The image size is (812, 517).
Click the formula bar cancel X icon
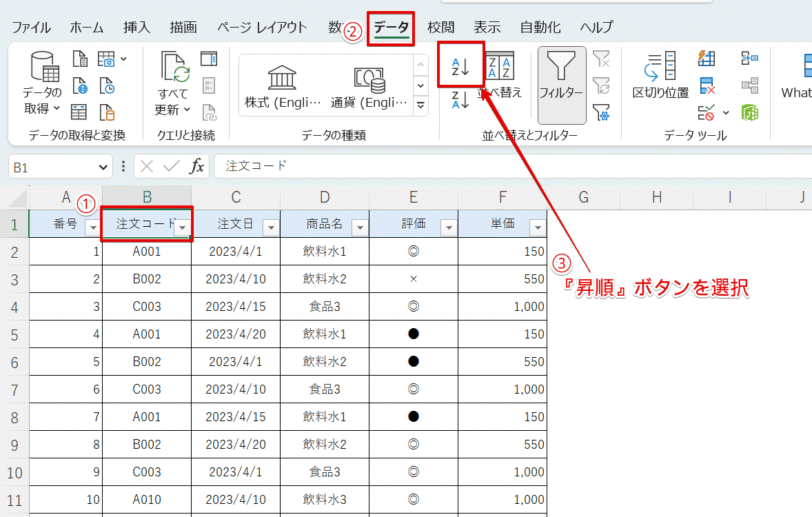[x=147, y=166]
